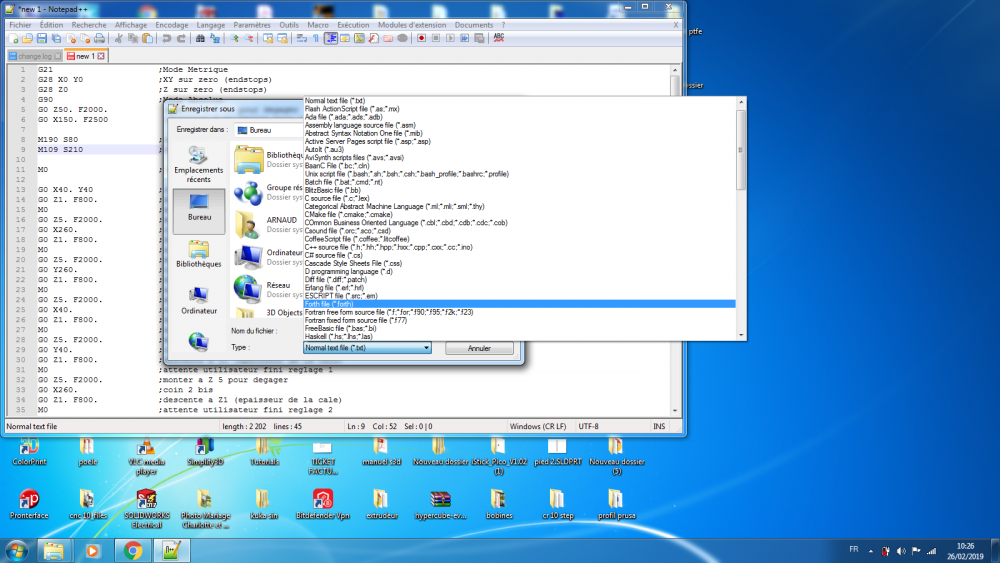Click the Replace toolbar icon

215,38
